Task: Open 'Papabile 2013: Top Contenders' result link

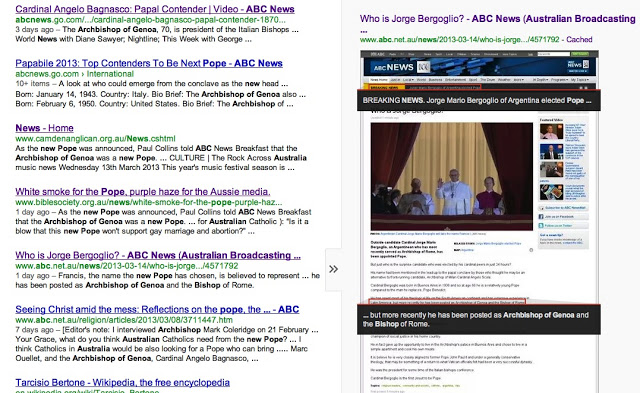Action: pyautogui.click(x=149, y=63)
